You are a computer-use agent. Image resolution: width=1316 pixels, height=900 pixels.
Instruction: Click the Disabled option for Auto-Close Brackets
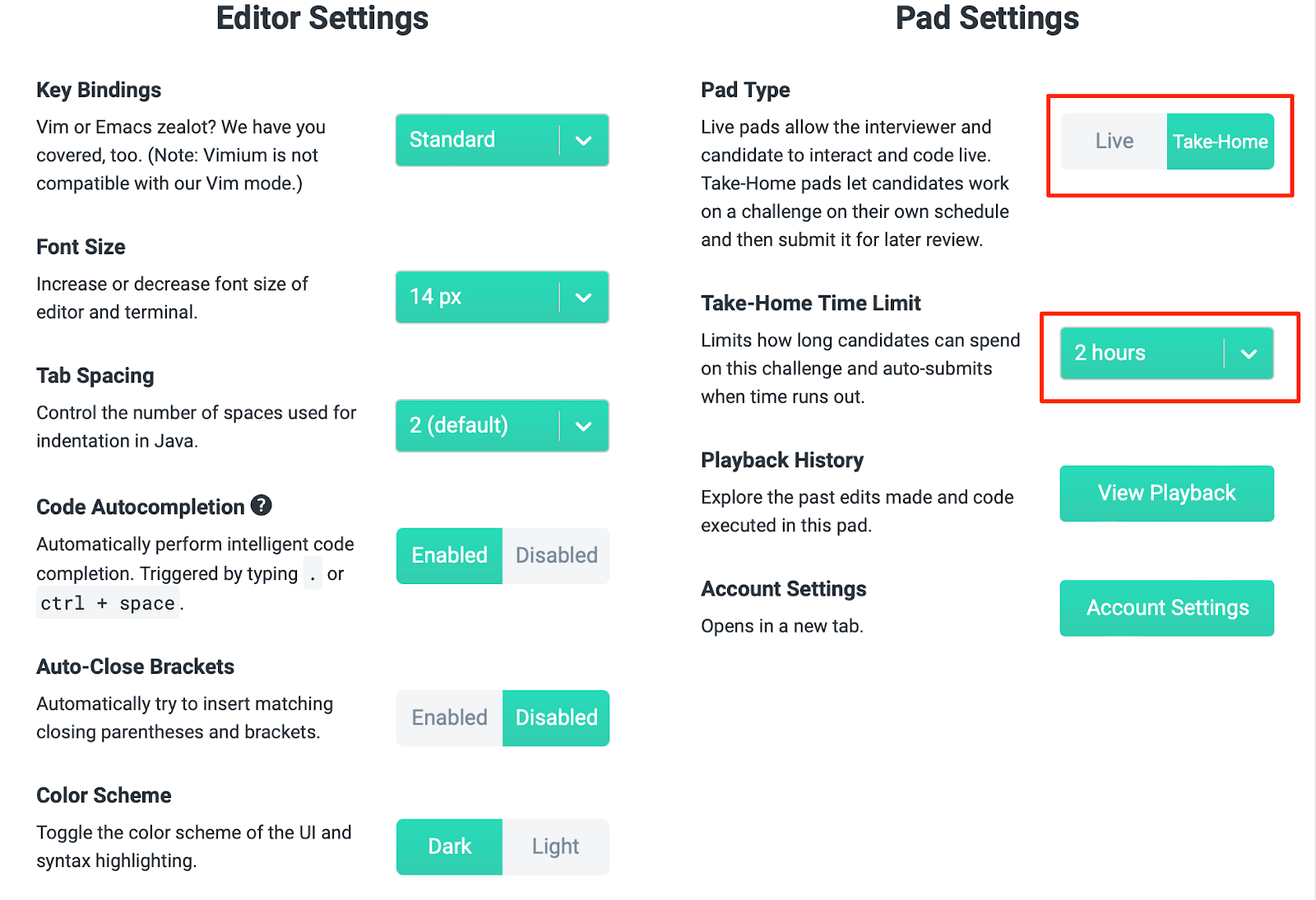coord(556,718)
